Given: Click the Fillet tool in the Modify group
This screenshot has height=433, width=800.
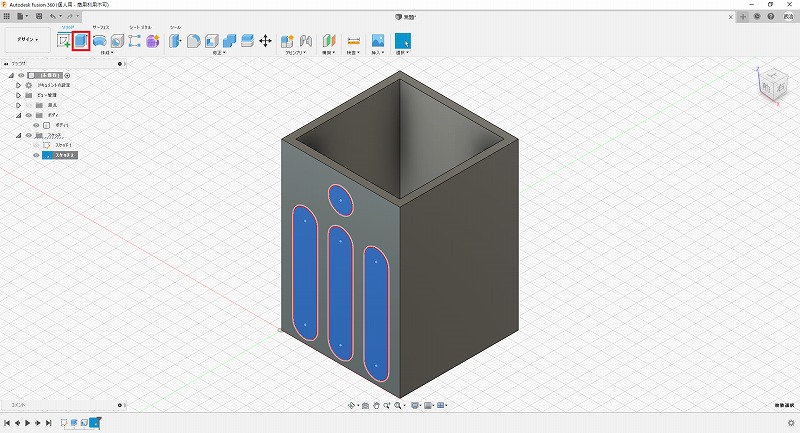Looking at the screenshot, I should 194,41.
